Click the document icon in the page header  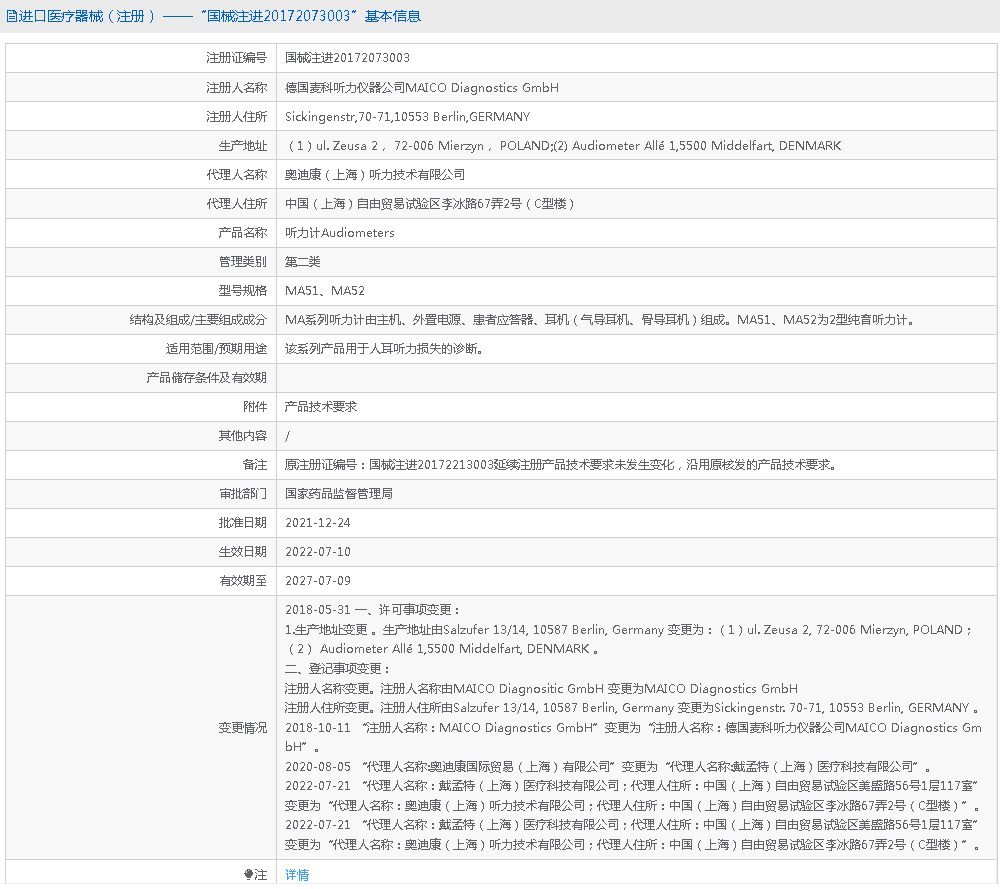[x=12, y=16]
